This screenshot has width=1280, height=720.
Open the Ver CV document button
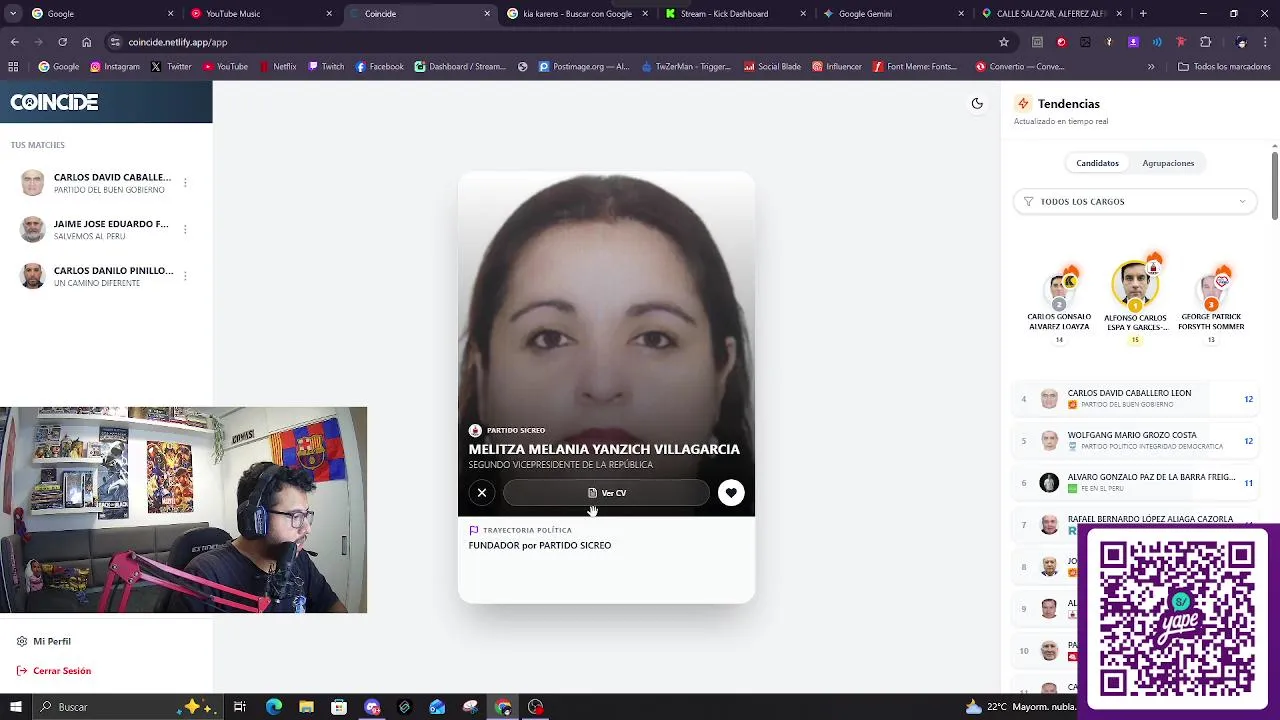(x=606, y=493)
